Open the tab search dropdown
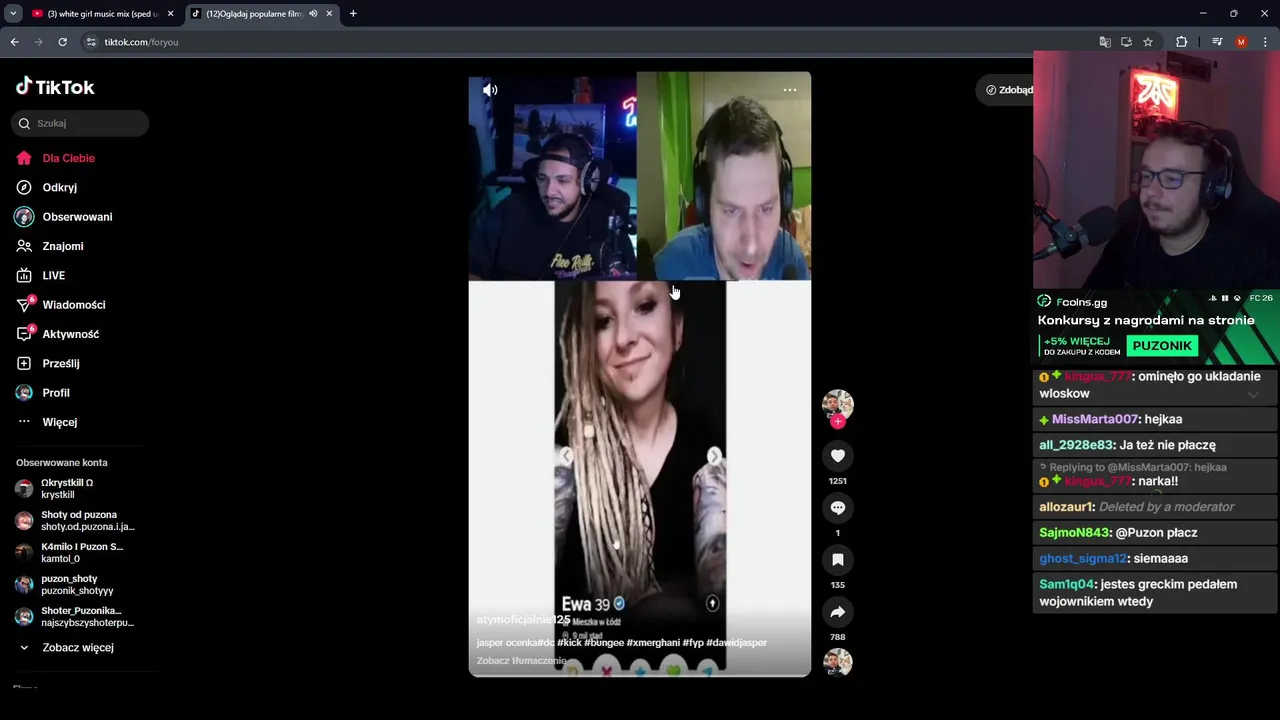 tap(13, 14)
